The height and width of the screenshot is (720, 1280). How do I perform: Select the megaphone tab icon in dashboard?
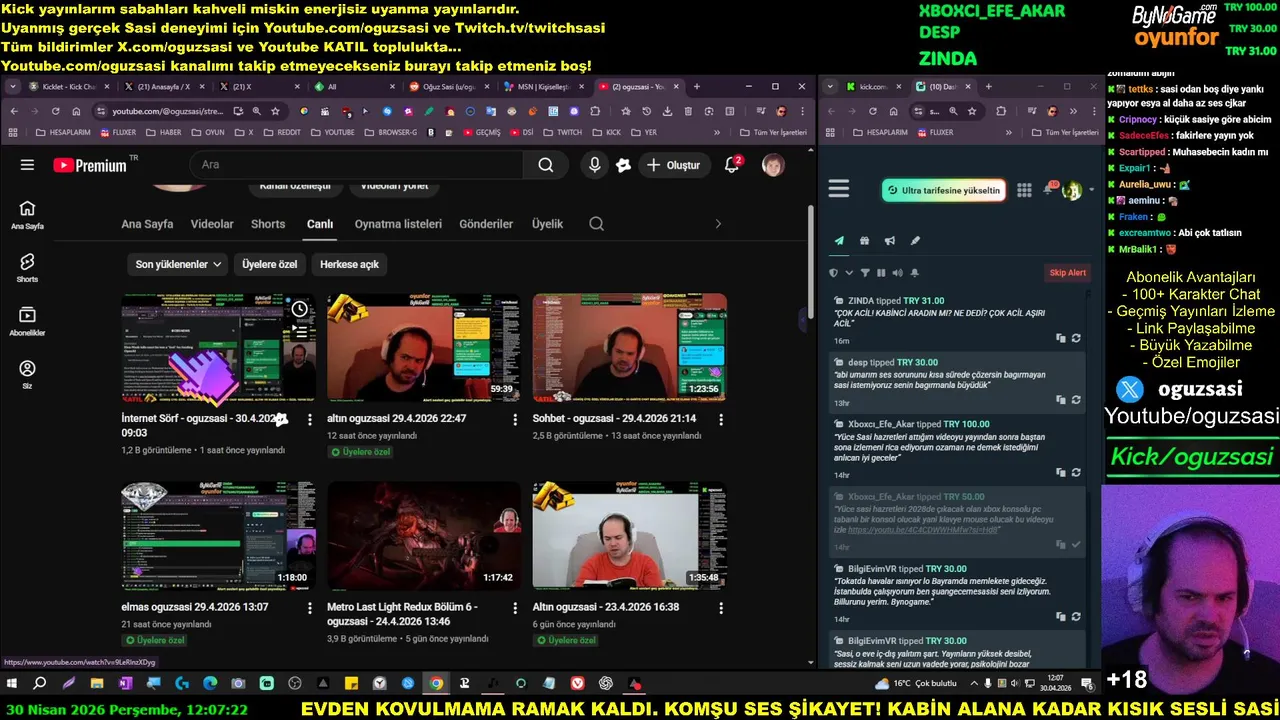point(890,241)
